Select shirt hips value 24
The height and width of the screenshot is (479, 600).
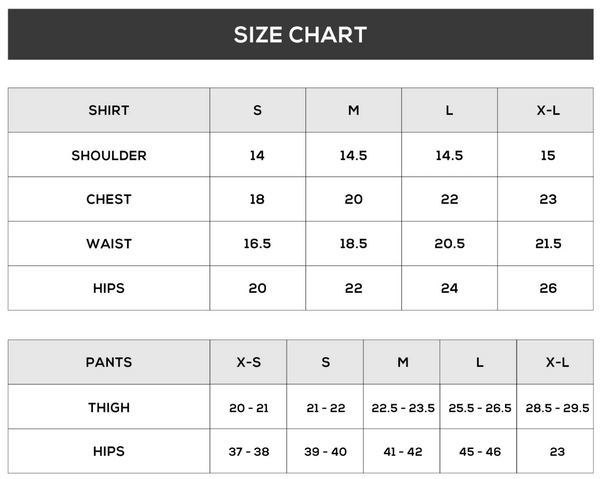[x=449, y=288]
